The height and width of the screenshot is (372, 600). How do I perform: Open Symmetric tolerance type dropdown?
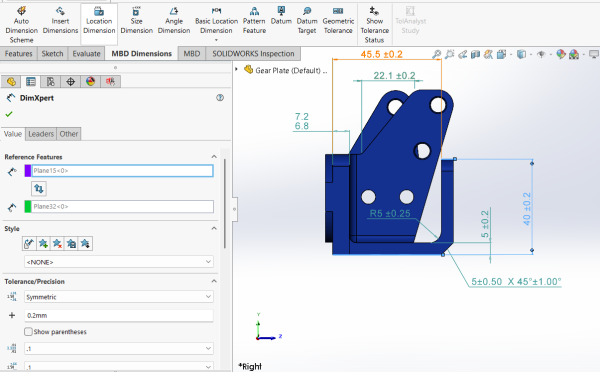(x=119, y=297)
